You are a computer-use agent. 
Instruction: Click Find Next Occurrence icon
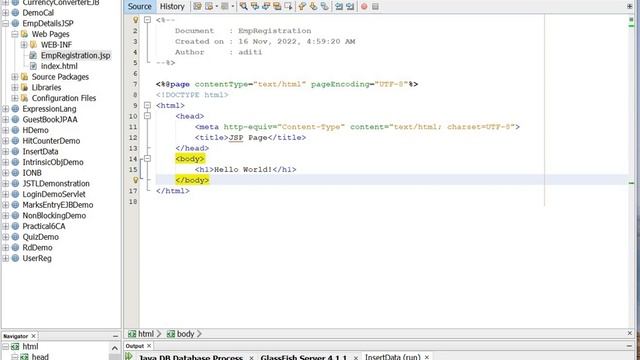coord(266,7)
